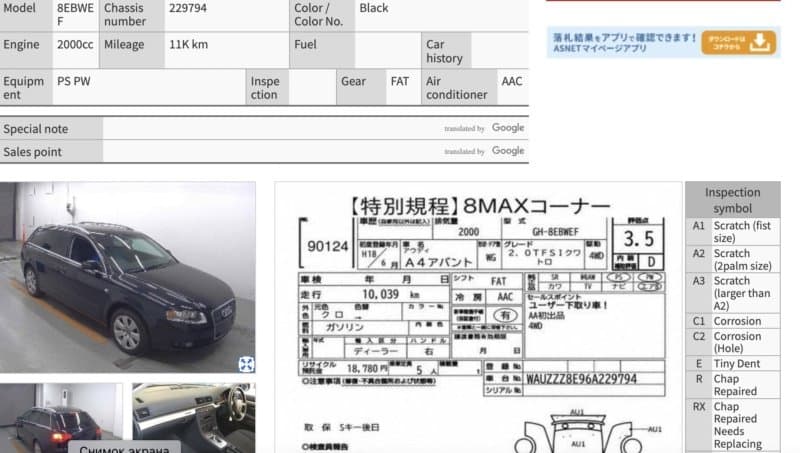Select the model value 8EBWEF
Viewport: 800px width, 453px height.
click(x=75, y=14)
